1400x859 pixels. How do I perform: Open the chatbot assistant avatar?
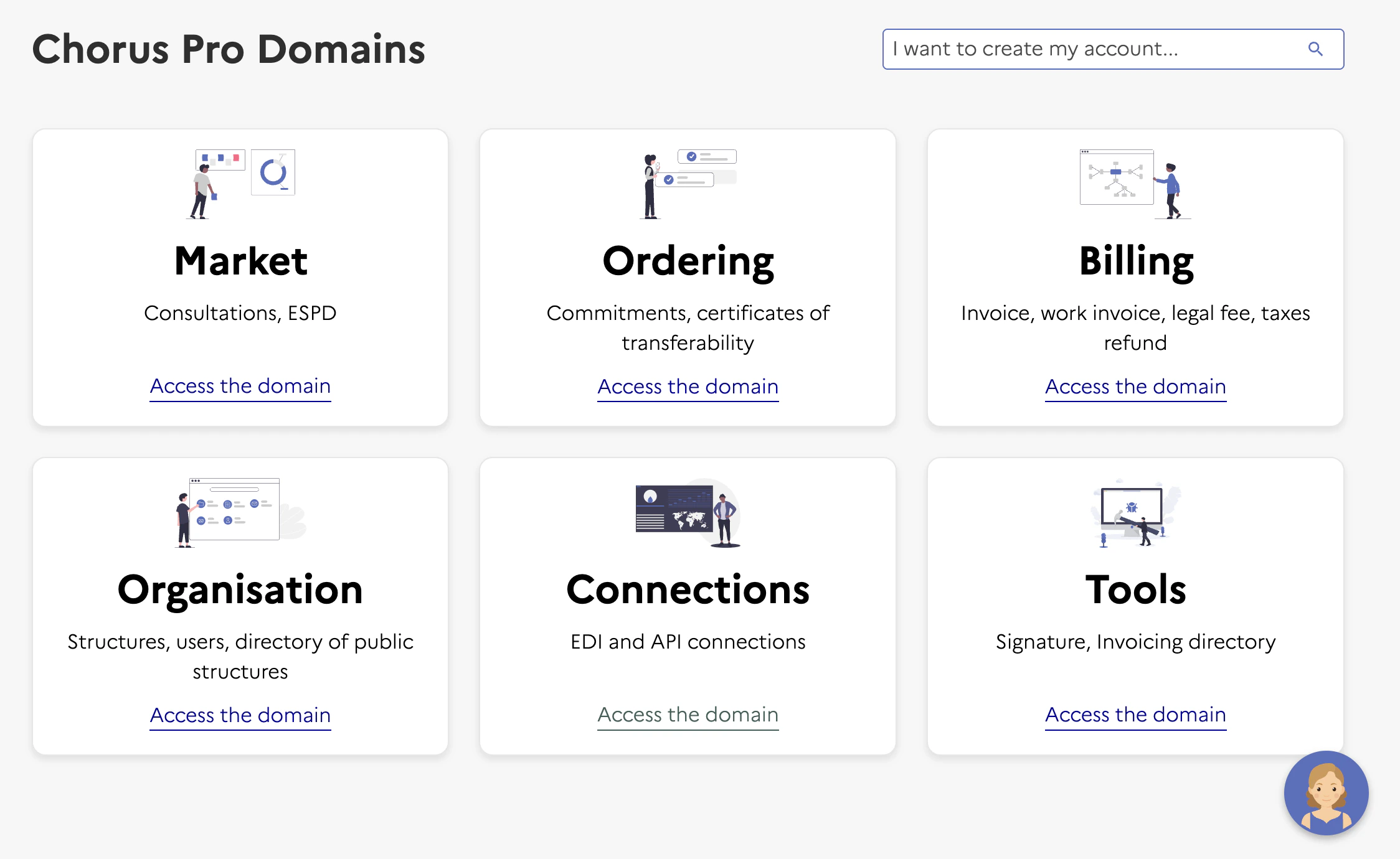click(1325, 793)
